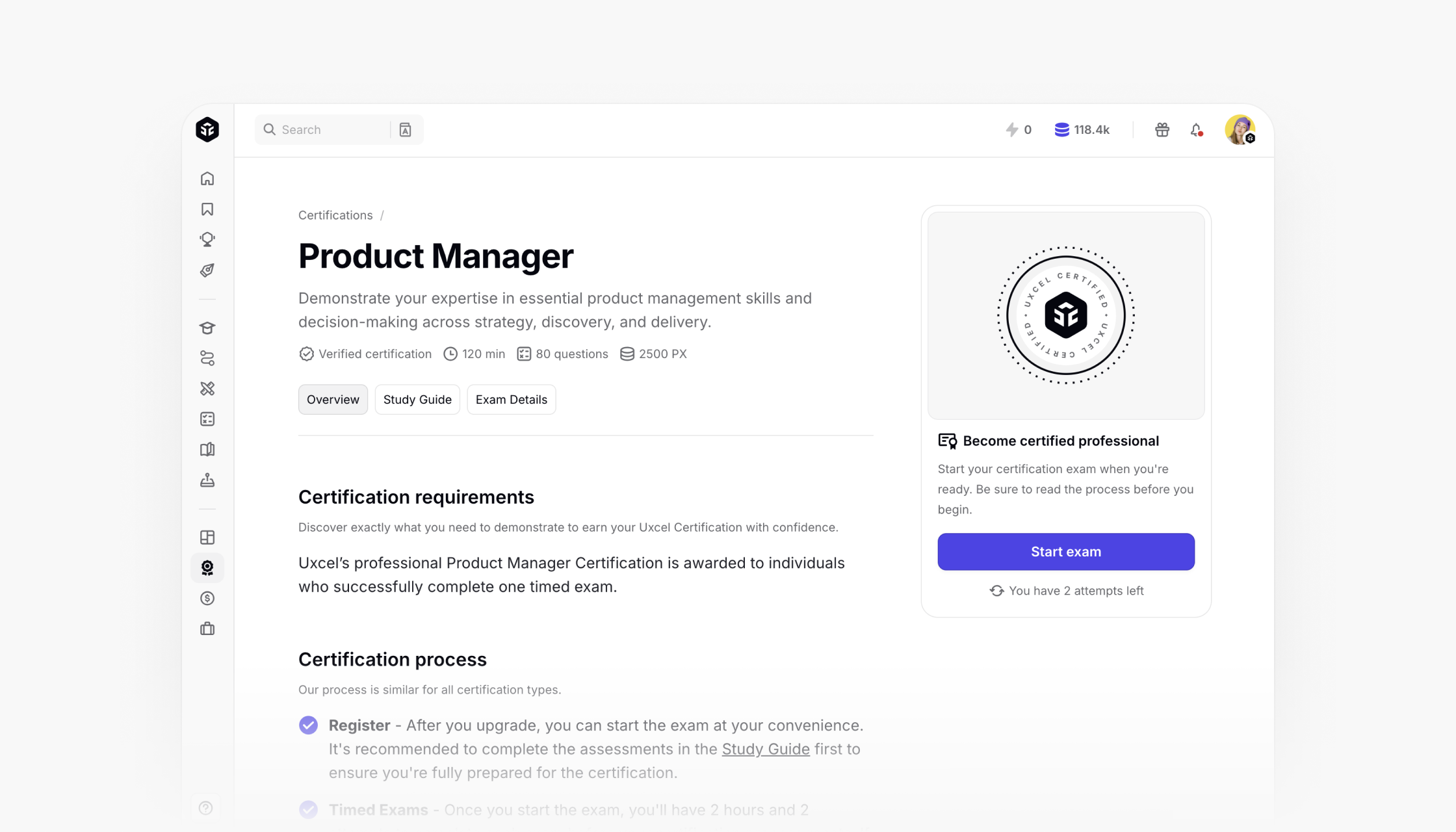Click the dollar coin sidebar icon
The image size is (1456, 832).
click(x=207, y=598)
